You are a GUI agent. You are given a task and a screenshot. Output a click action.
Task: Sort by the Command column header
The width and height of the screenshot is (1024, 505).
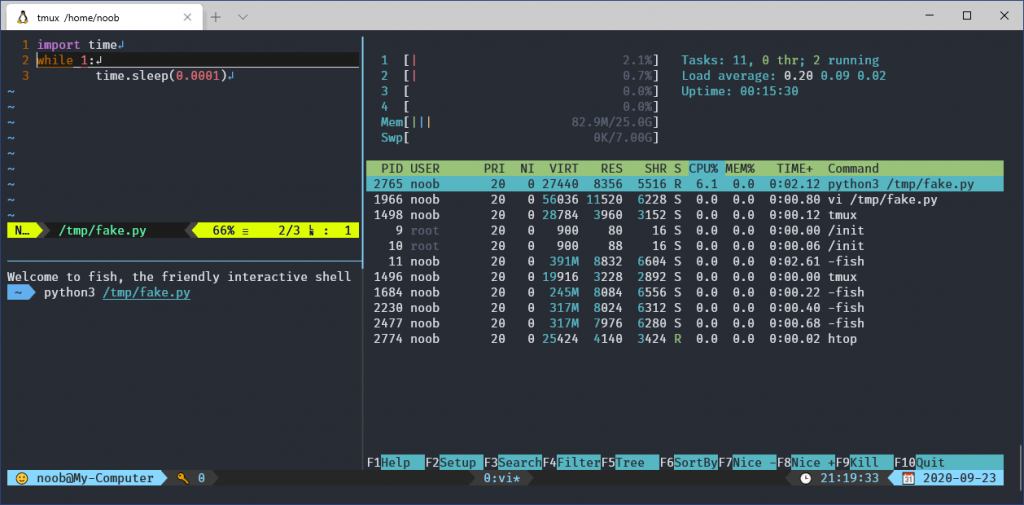853,169
